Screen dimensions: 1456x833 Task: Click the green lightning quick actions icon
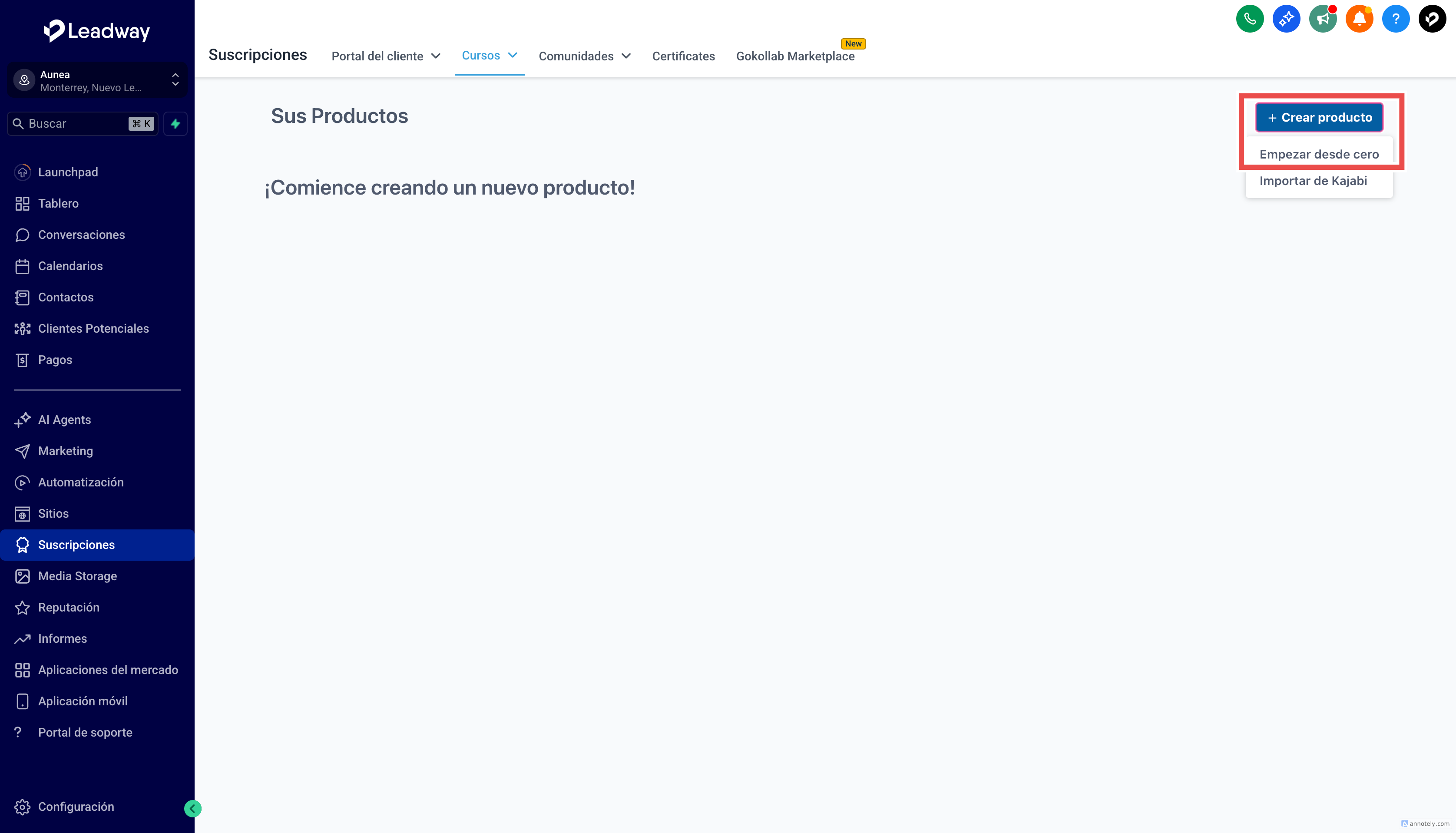tap(175, 124)
